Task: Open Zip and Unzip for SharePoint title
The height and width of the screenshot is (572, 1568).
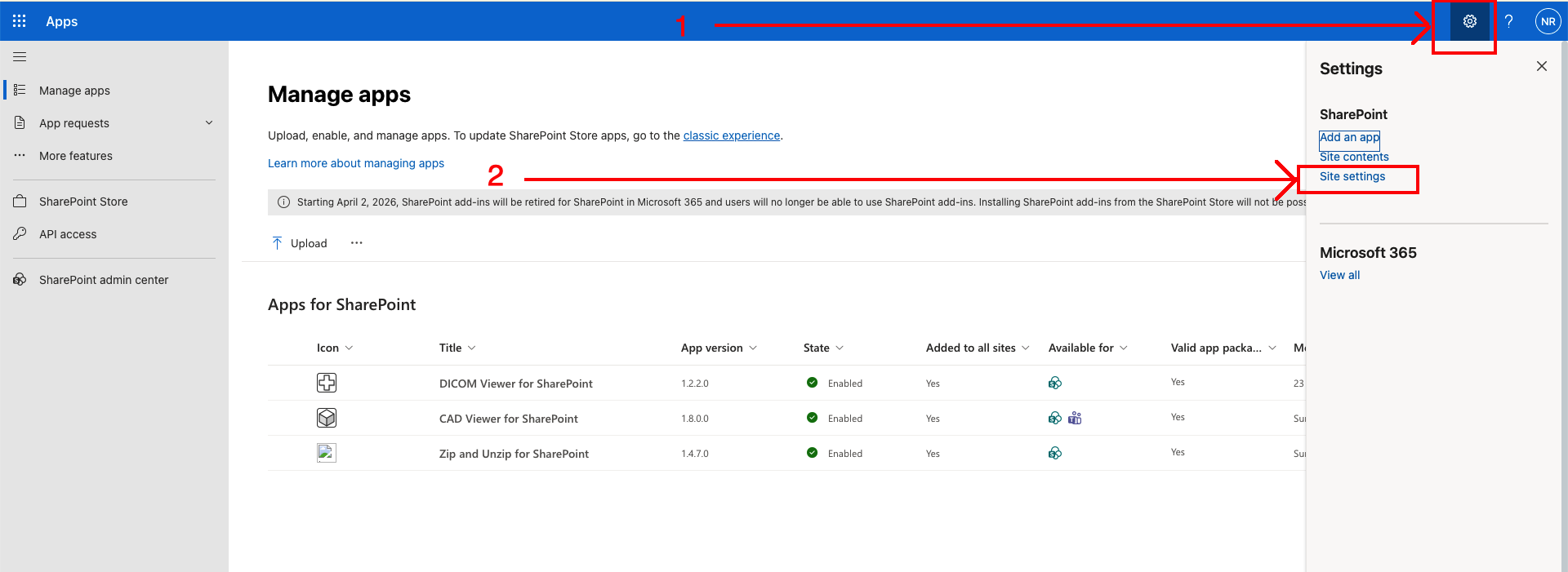Action: (514, 454)
